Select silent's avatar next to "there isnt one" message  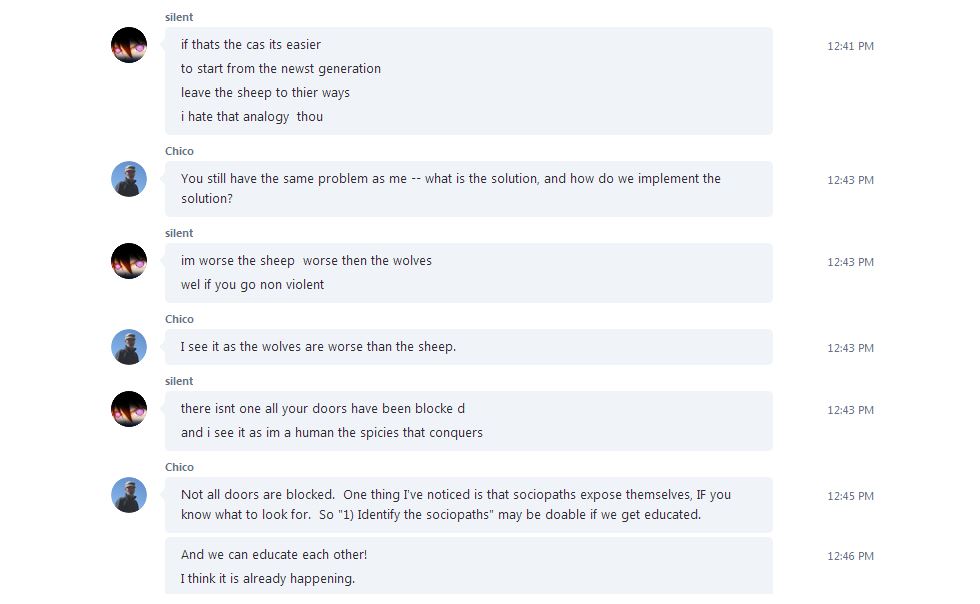coord(129,409)
